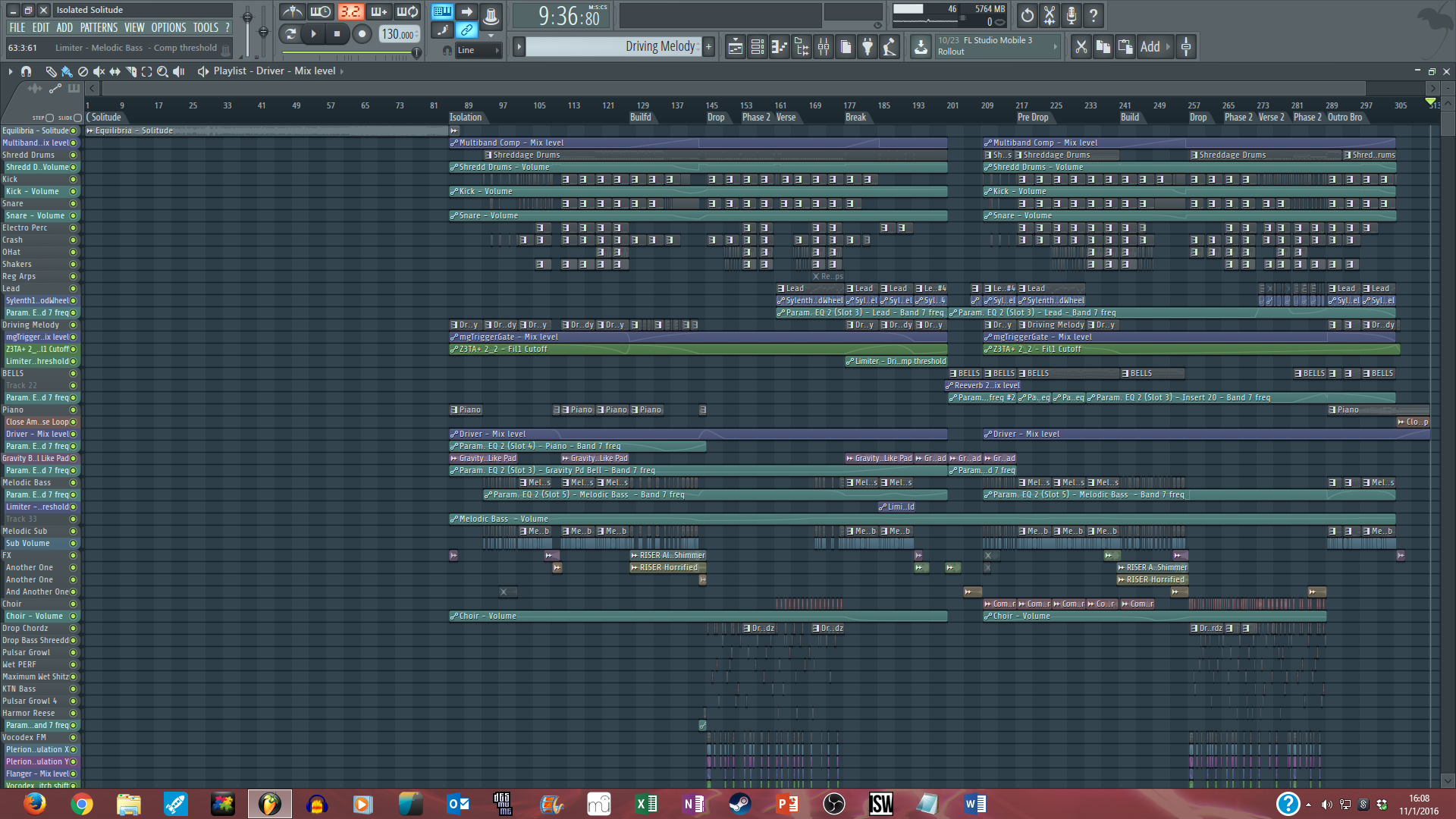Open the FILE menu
1456x819 pixels.
(17, 28)
